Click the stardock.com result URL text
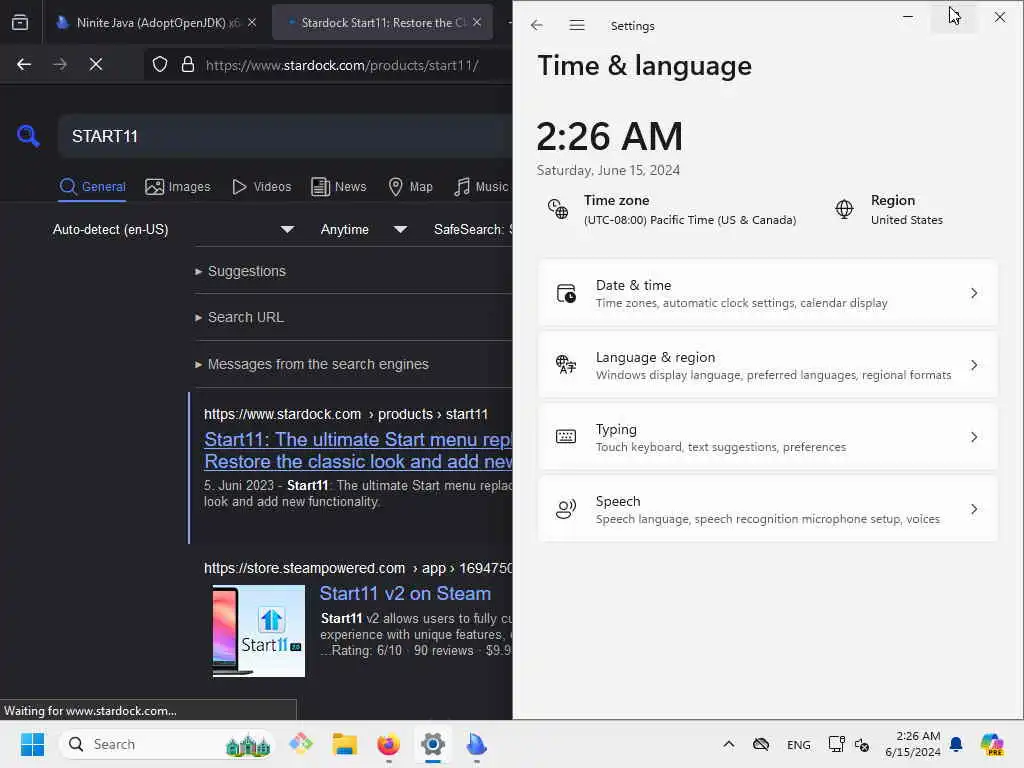Image resolution: width=1024 pixels, height=768 pixels. (x=345, y=414)
